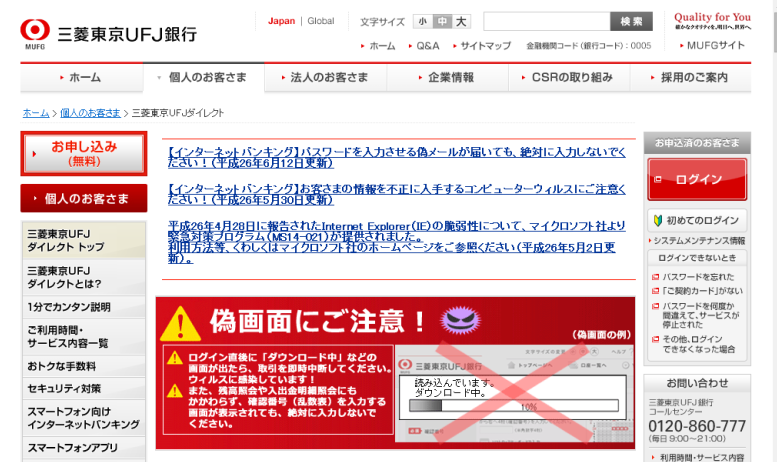Screen dimensions: 777x462
Task: Click 初めてのログイン button
Action: tap(697, 221)
